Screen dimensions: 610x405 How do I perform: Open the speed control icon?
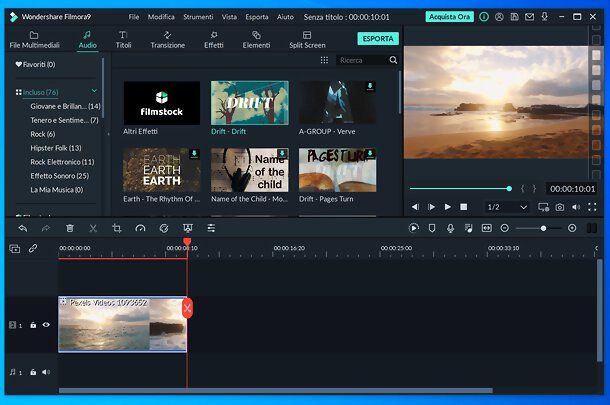pyautogui.click(x=140, y=228)
